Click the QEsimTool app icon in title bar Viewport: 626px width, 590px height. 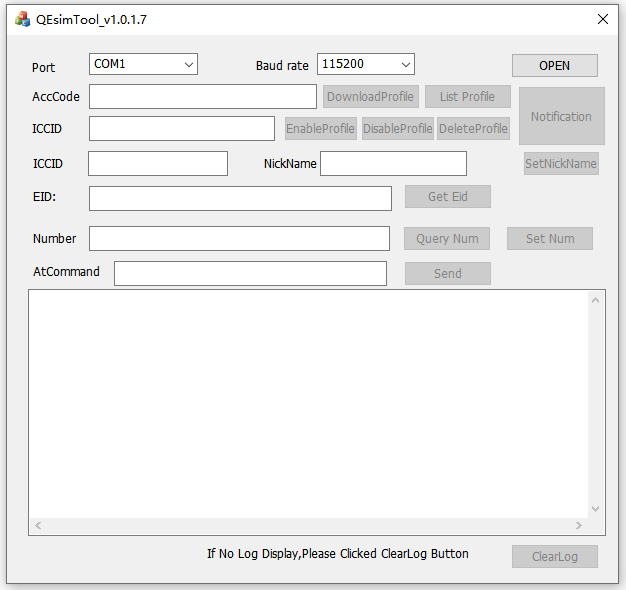pos(22,19)
